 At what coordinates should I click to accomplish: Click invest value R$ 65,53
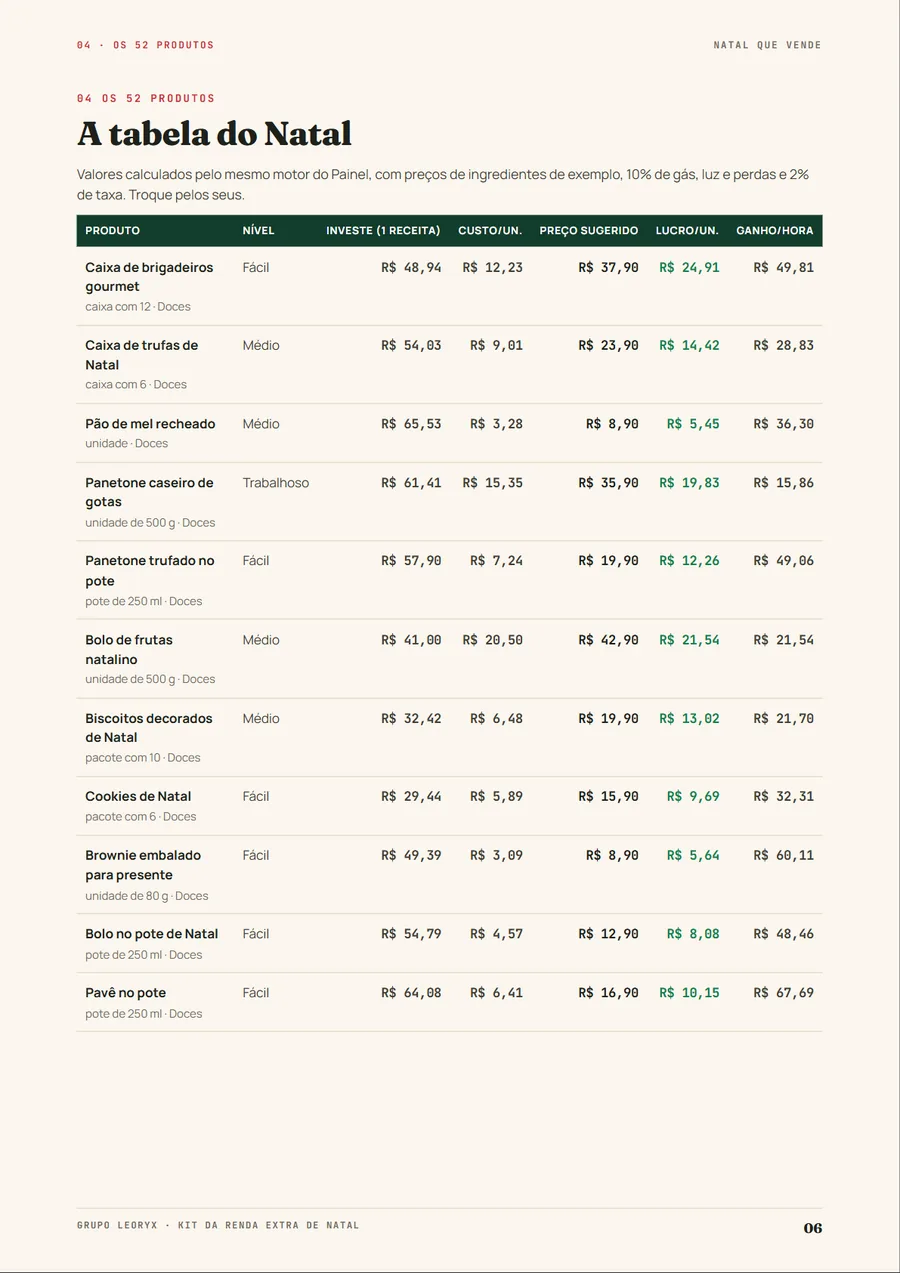411,424
